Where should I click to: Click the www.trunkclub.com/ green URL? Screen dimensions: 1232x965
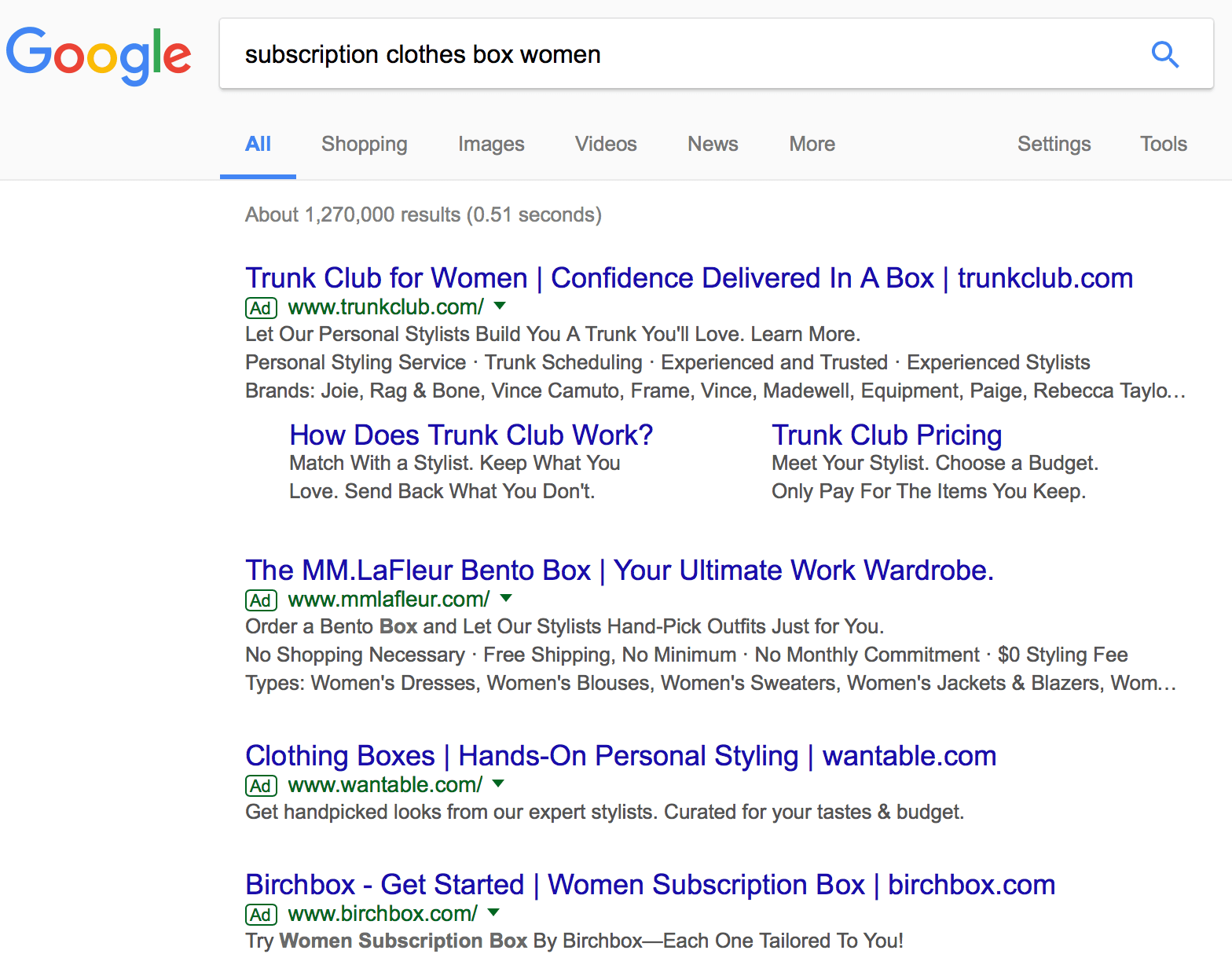point(386,307)
